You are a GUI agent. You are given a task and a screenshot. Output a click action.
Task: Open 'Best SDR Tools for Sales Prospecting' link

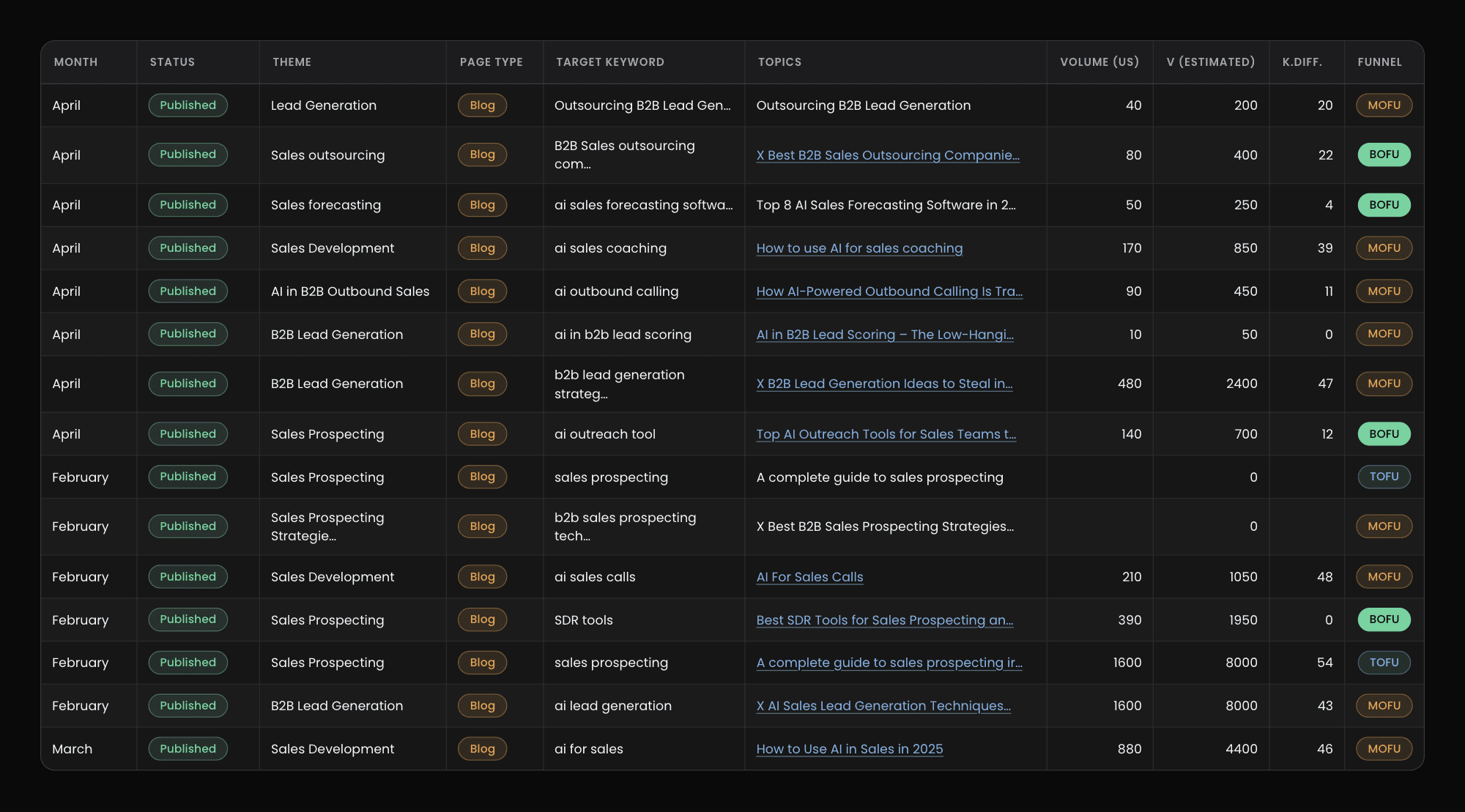[x=885, y=620]
